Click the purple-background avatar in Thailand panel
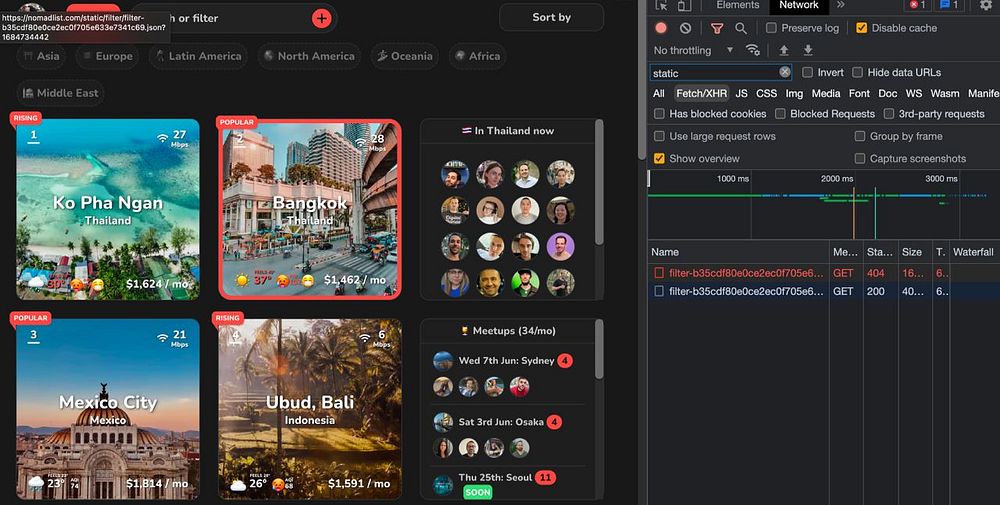 pyautogui.click(x=560, y=246)
